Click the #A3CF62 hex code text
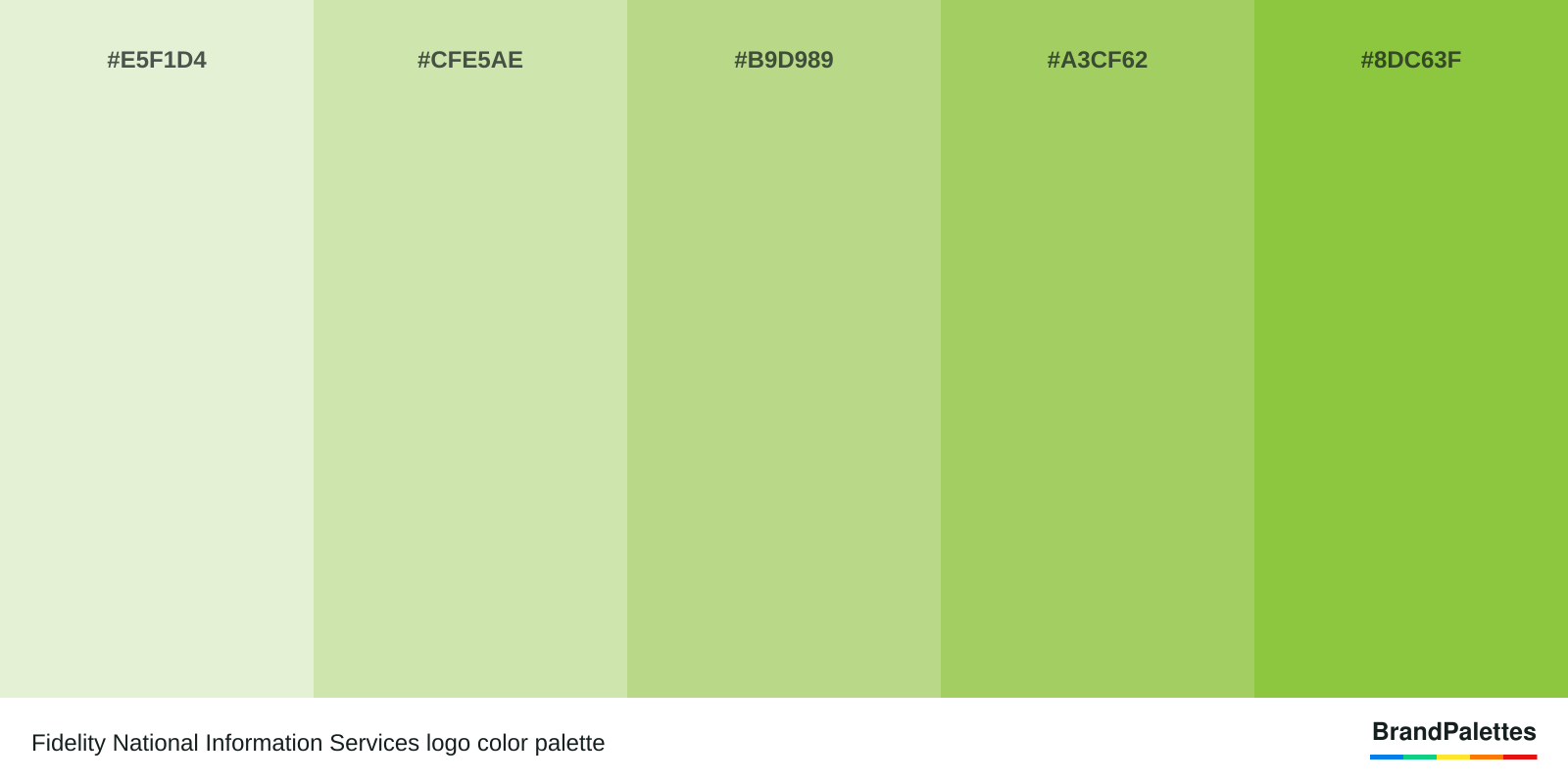This screenshot has width=1568, height=784. click(x=1098, y=60)
